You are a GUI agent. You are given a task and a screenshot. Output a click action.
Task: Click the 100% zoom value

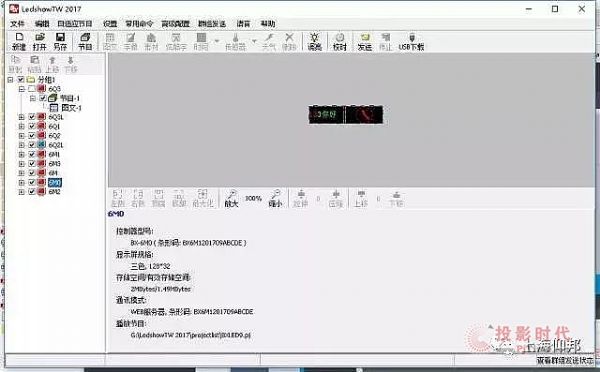coord(253,198)
